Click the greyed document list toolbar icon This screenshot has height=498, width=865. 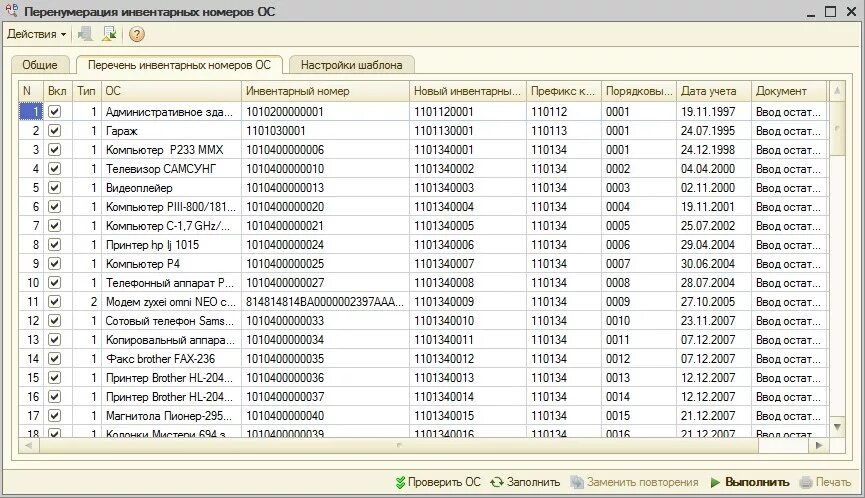tap(85, 34)
